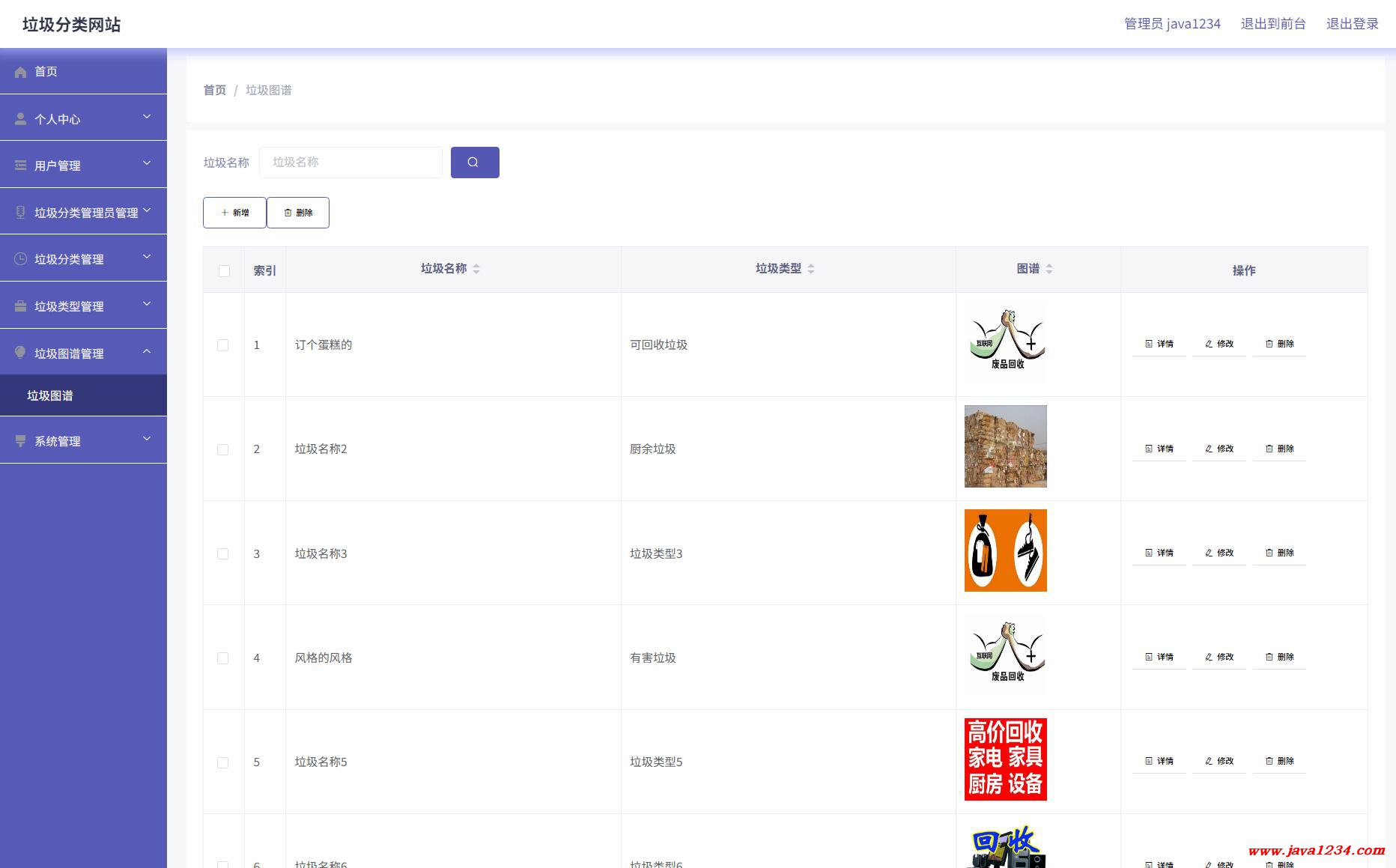The height and width of the screenshot is (868, 1396).
Task: Expand 垃圾分类管理 sidebar section
Action: (83, 258)
